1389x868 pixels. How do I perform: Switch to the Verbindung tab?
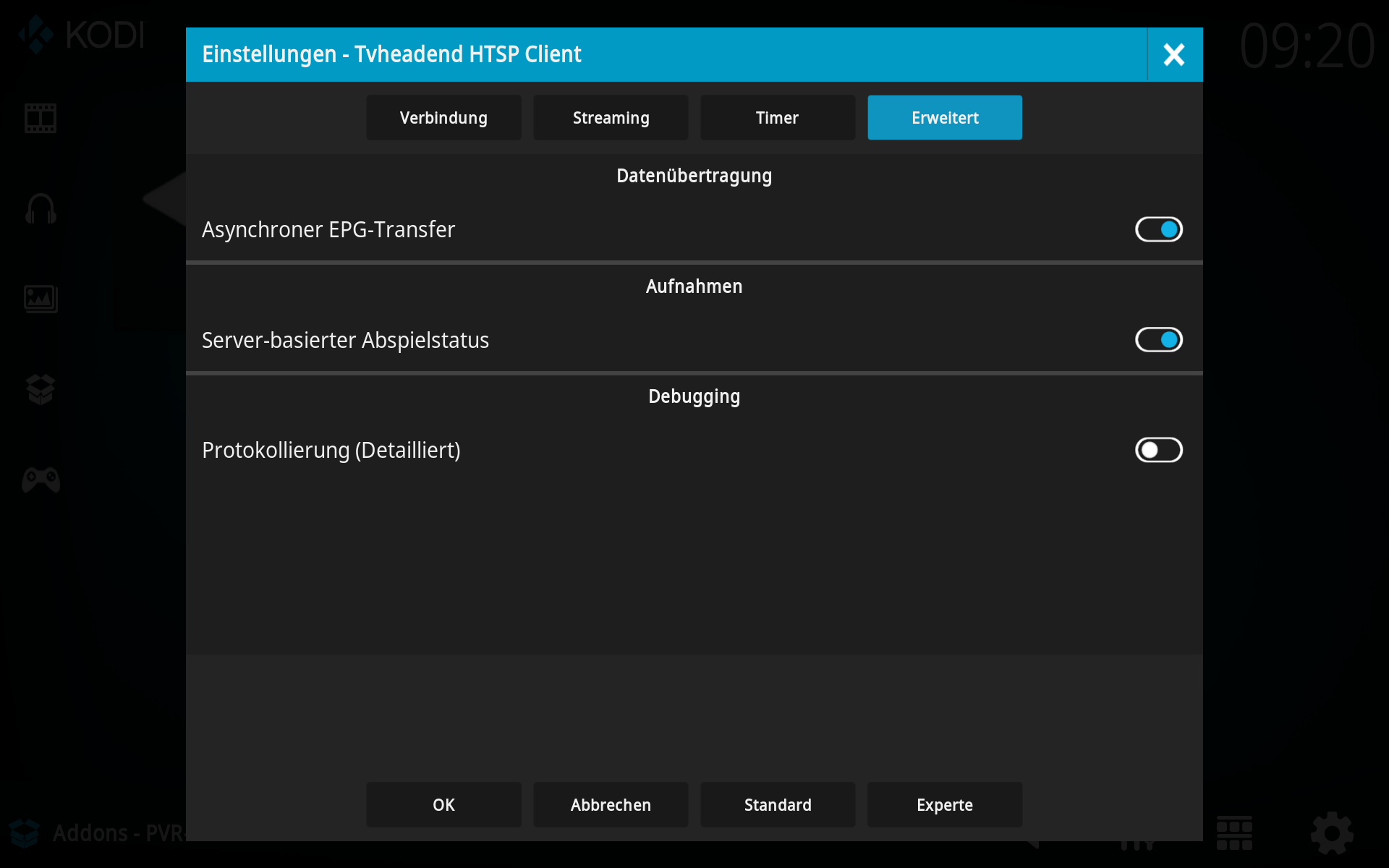[x=443, y=118]
